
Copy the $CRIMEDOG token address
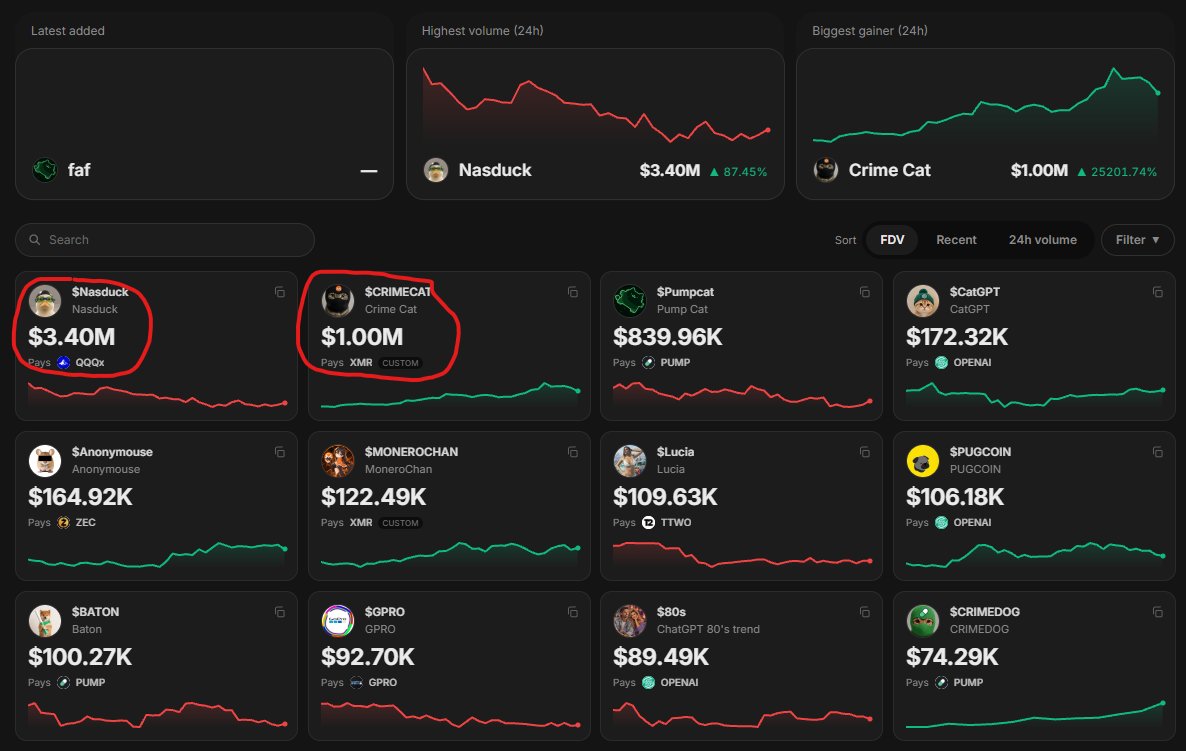coord(1157,612)
